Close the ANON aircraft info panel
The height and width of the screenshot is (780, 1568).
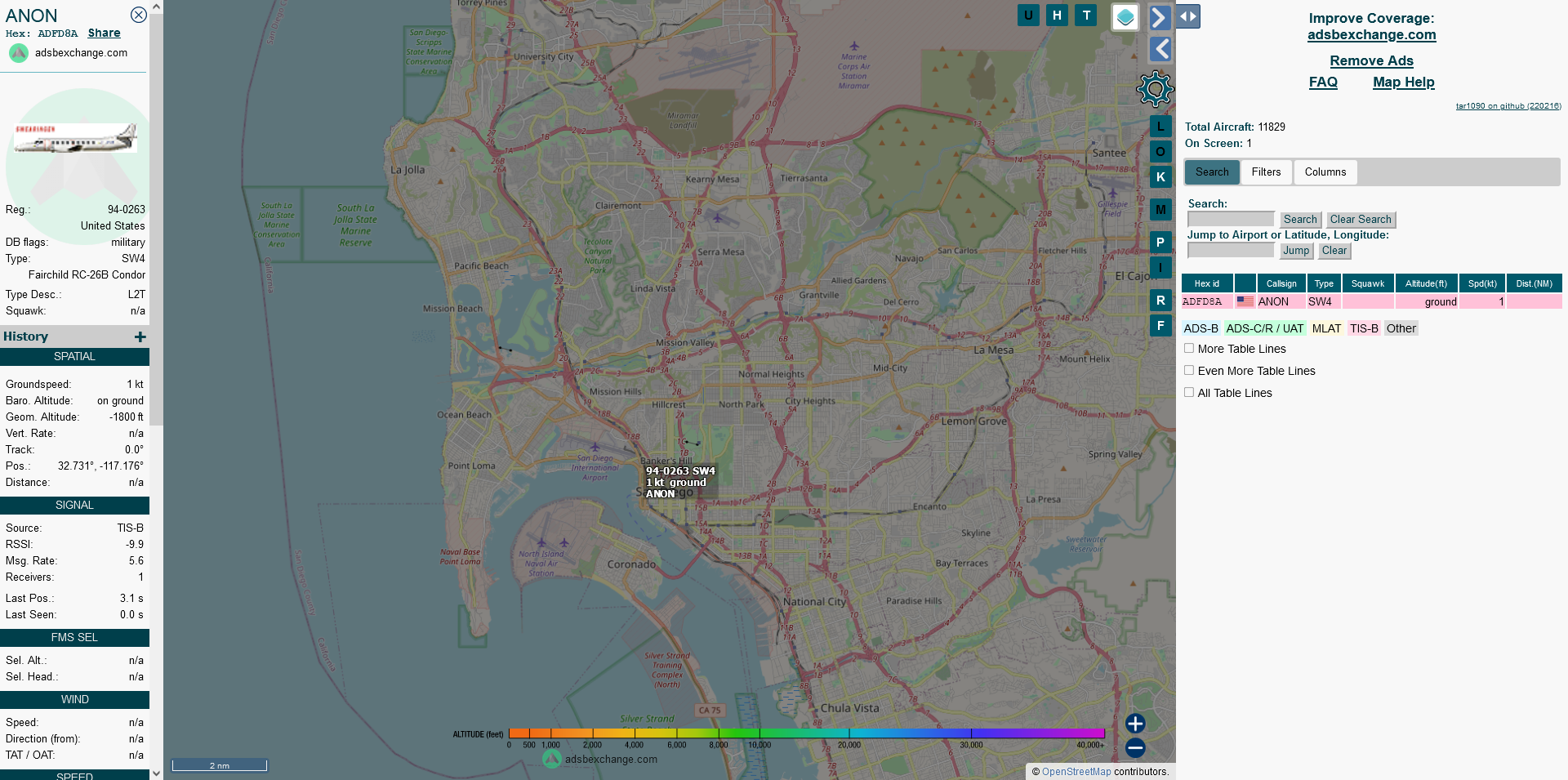tap(139, 15)
